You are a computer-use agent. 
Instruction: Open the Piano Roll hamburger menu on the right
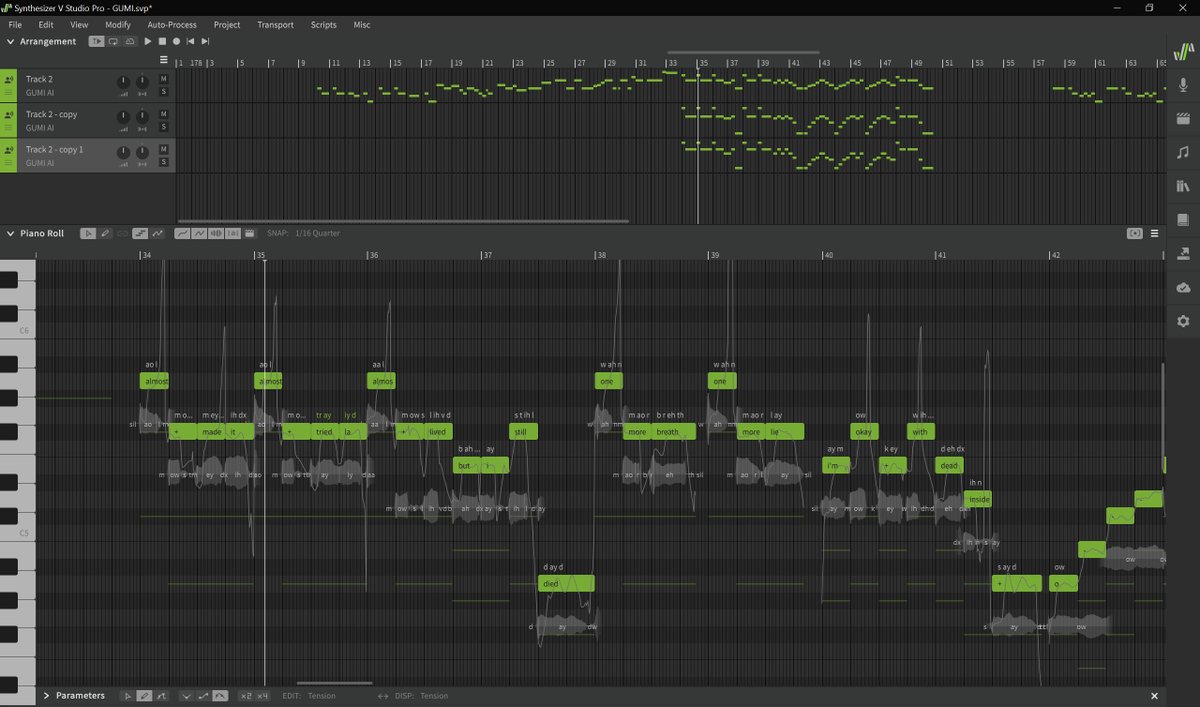point(1154,233)
